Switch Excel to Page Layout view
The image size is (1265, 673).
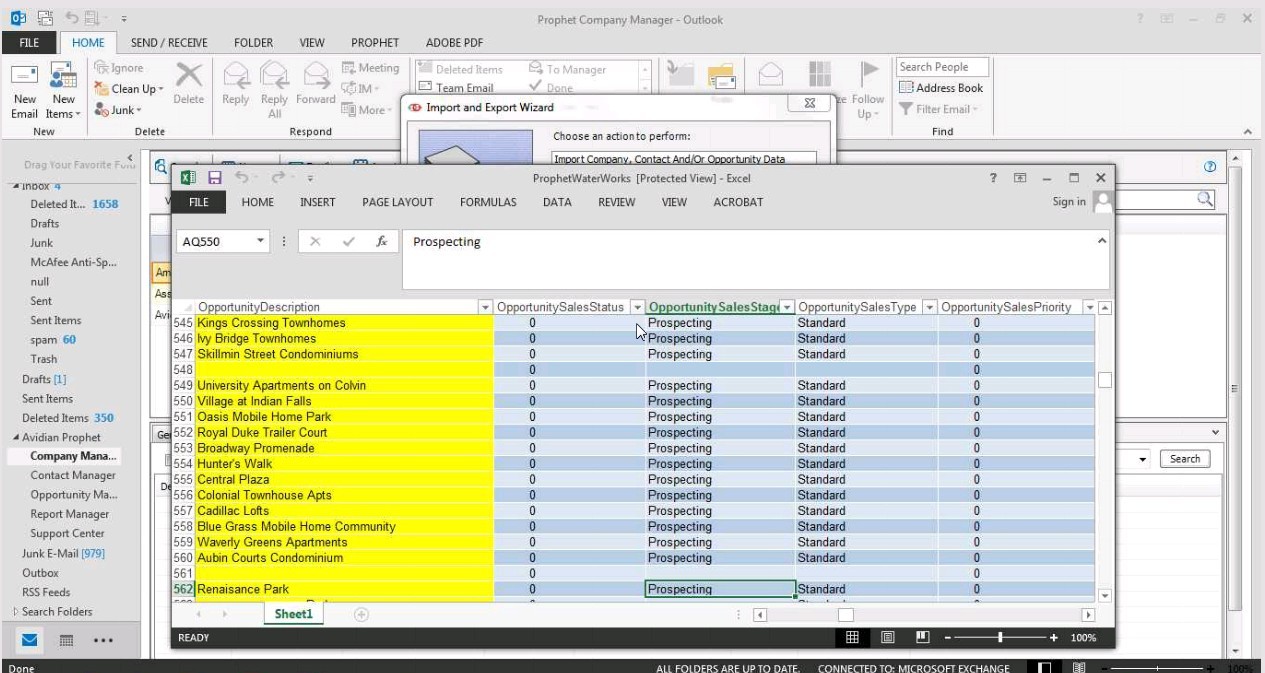click(x=887, y=637)
